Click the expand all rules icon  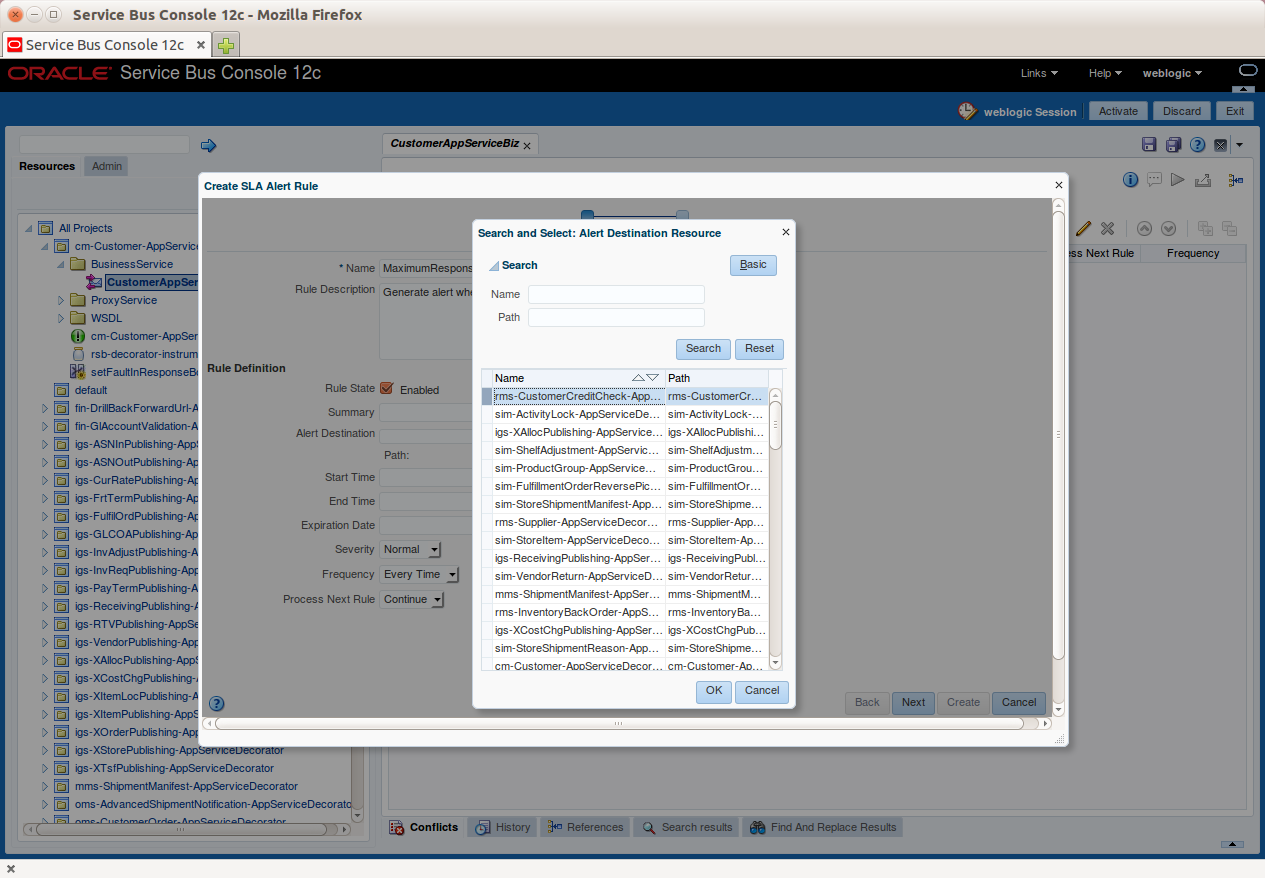click(x=1205, y=229)
